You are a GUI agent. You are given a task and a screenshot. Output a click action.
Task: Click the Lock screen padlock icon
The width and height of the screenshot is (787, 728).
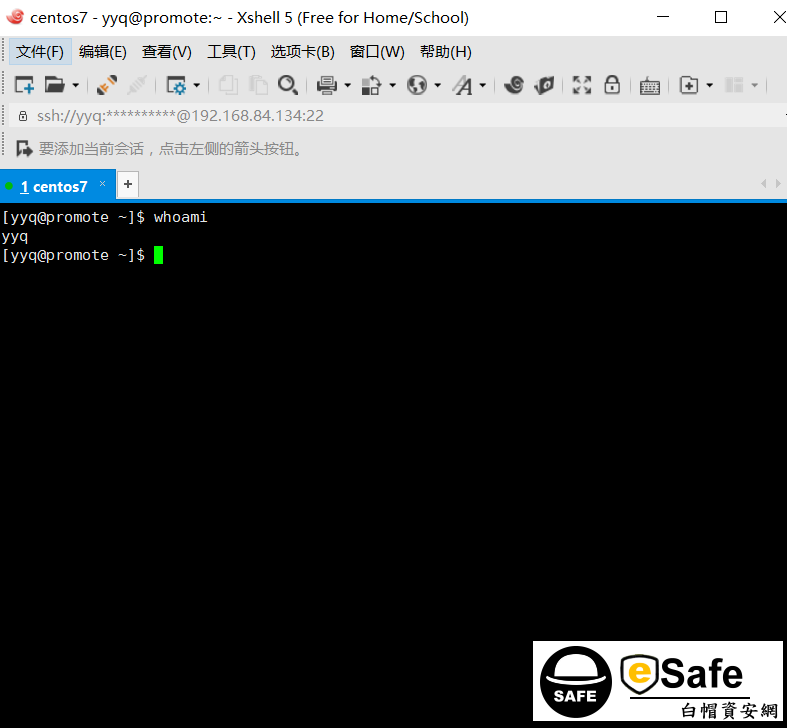[612, 85]
